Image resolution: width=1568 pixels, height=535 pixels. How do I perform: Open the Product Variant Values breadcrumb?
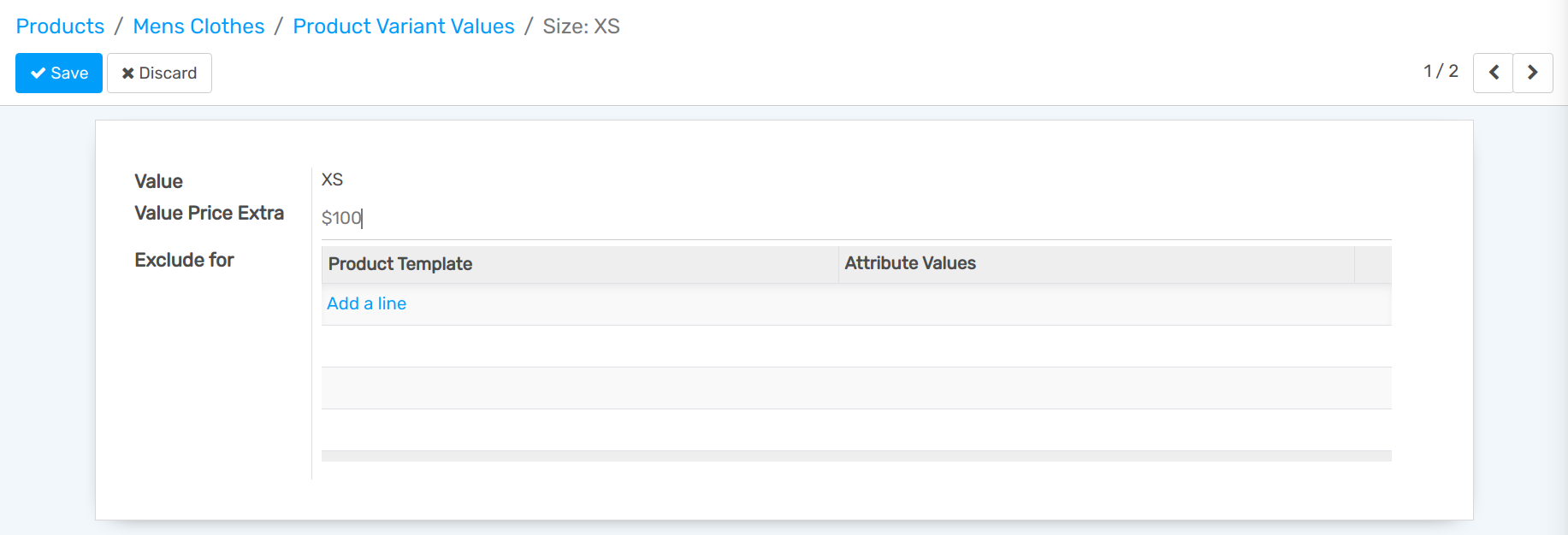click(403, 26)
